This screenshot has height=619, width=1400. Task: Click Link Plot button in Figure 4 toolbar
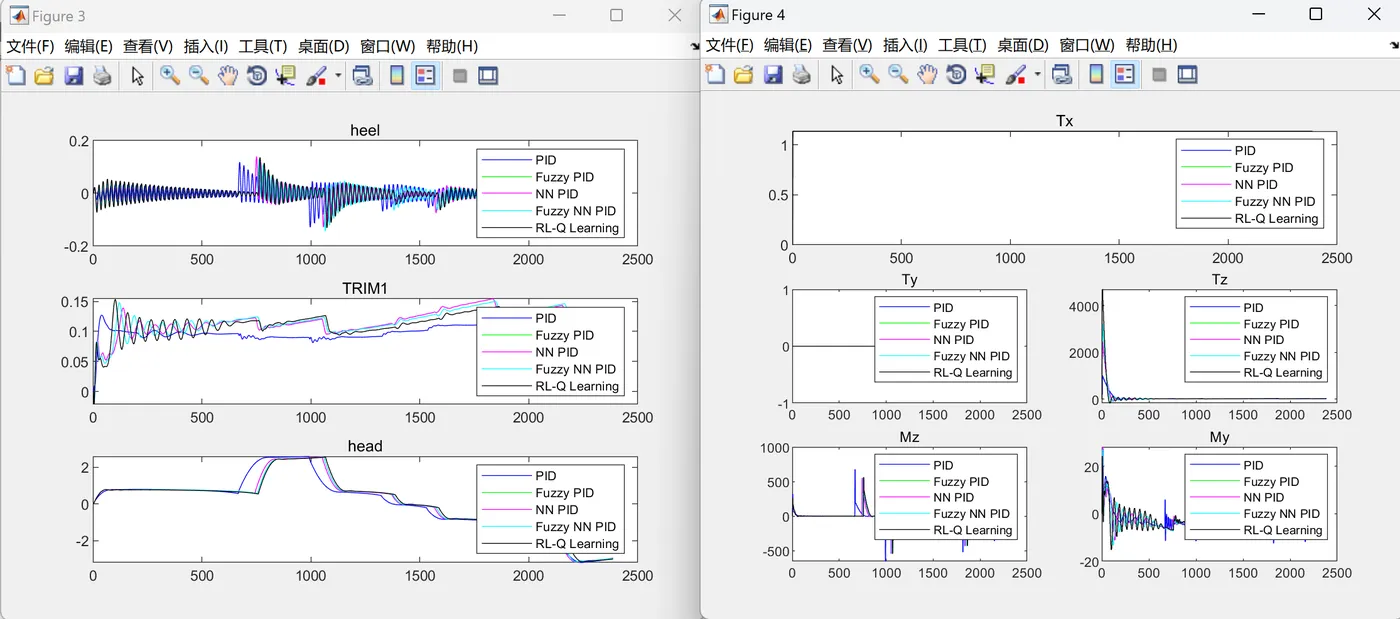(1062, 75)
